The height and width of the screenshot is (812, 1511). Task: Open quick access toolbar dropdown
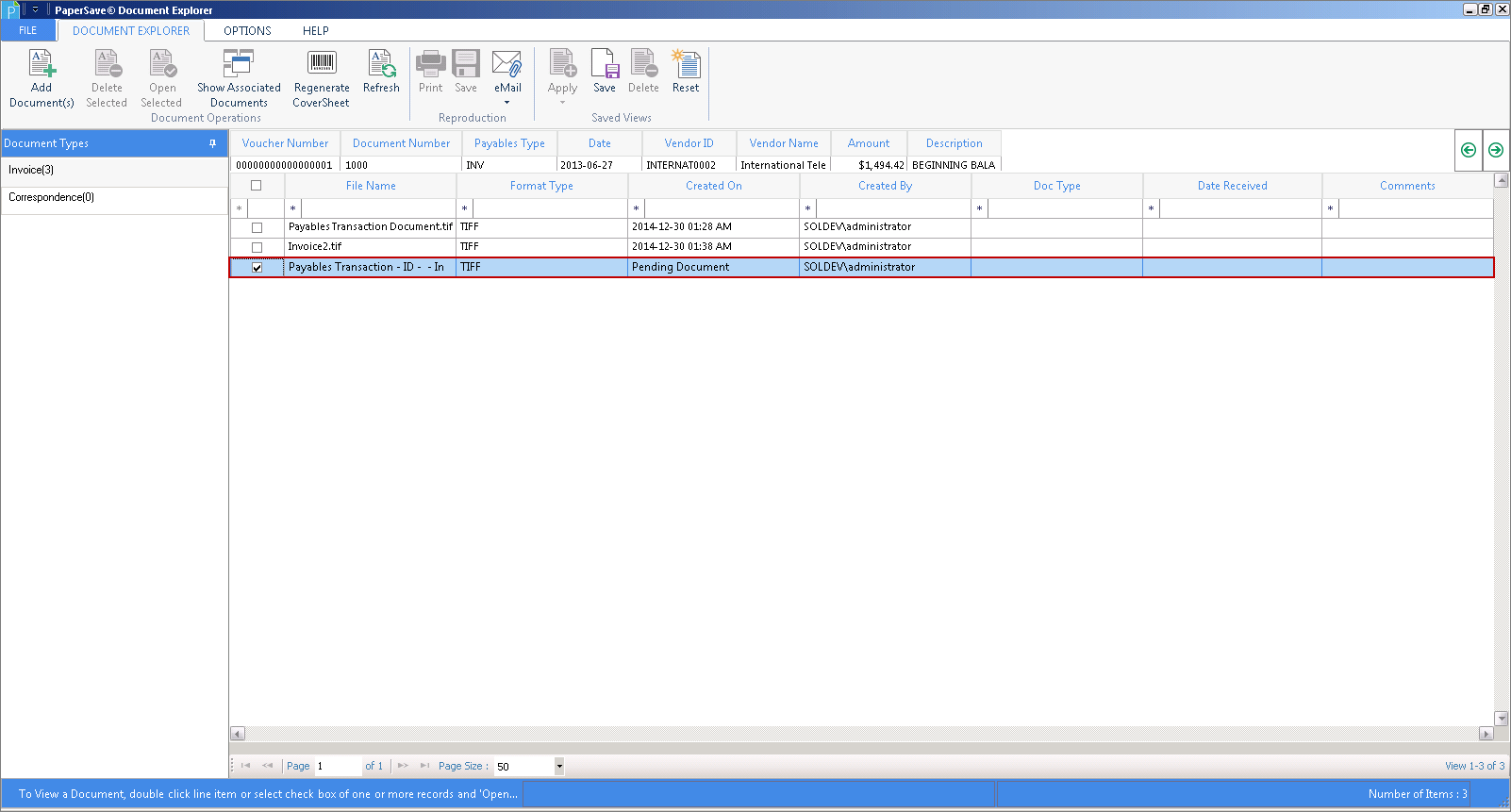tap(35, 10)
